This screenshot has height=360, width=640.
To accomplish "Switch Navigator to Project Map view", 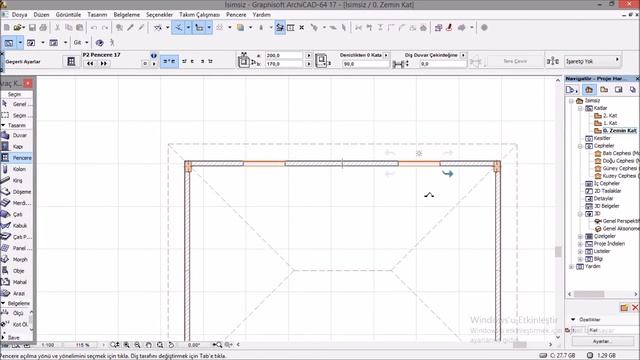I will click(x=589, y=90).
